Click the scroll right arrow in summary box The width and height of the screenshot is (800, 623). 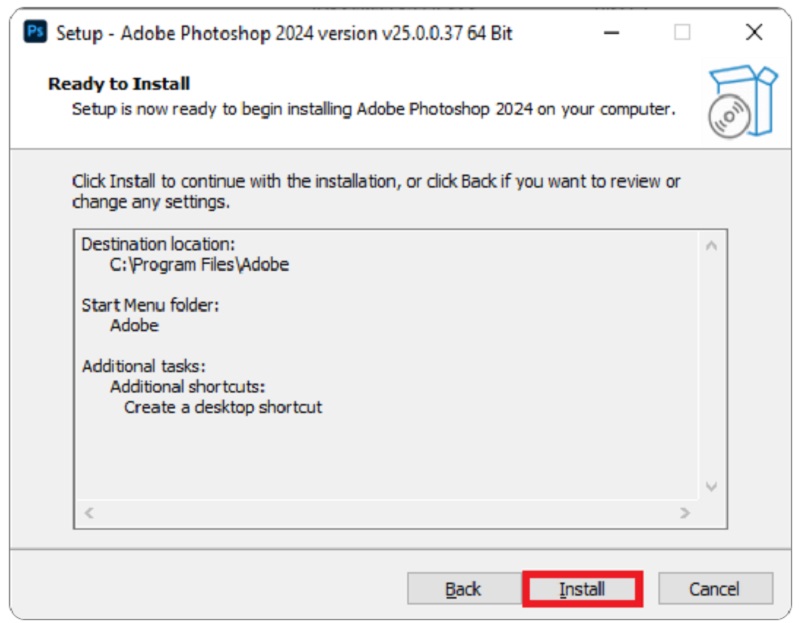[685, 512]
